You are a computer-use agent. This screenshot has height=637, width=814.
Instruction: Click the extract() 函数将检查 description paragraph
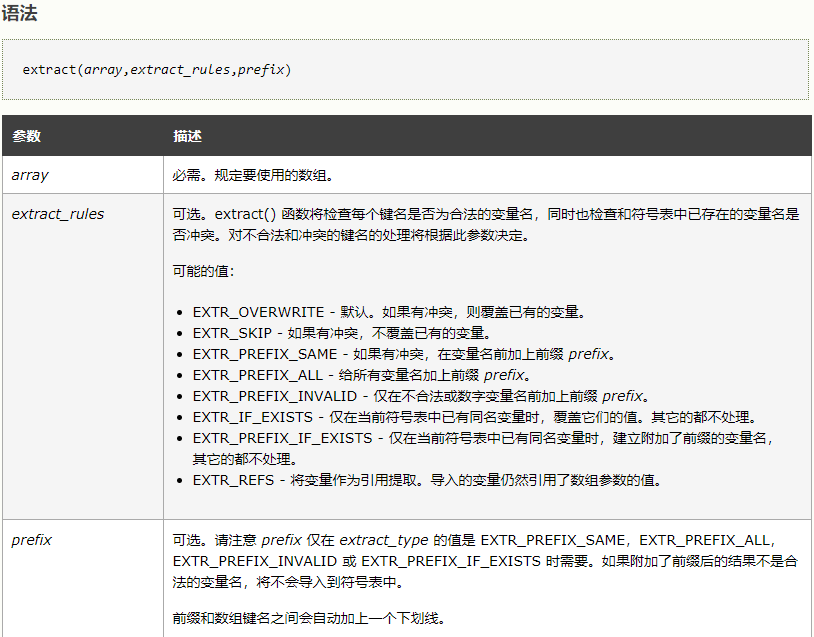[486, 224]
